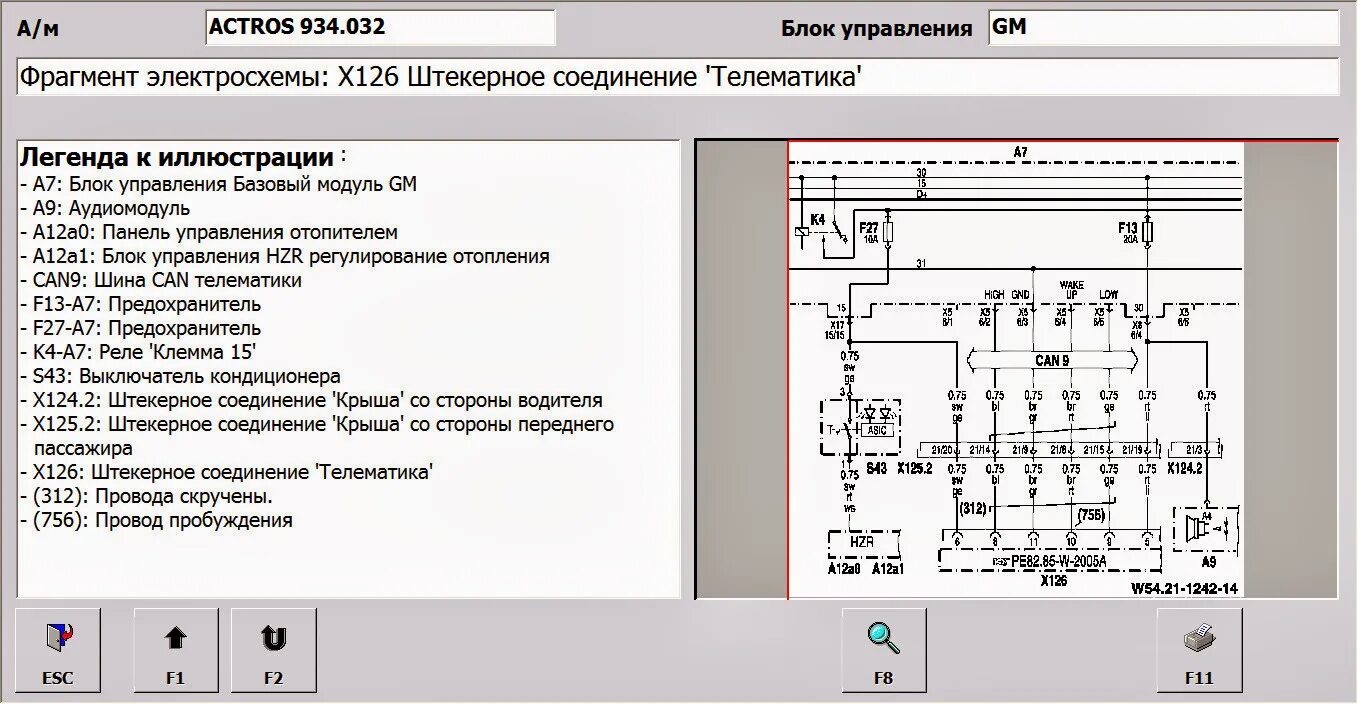The image size is (1358, 704).
Task: Click the wiring diagram image
Action: tap(1016, 369)
